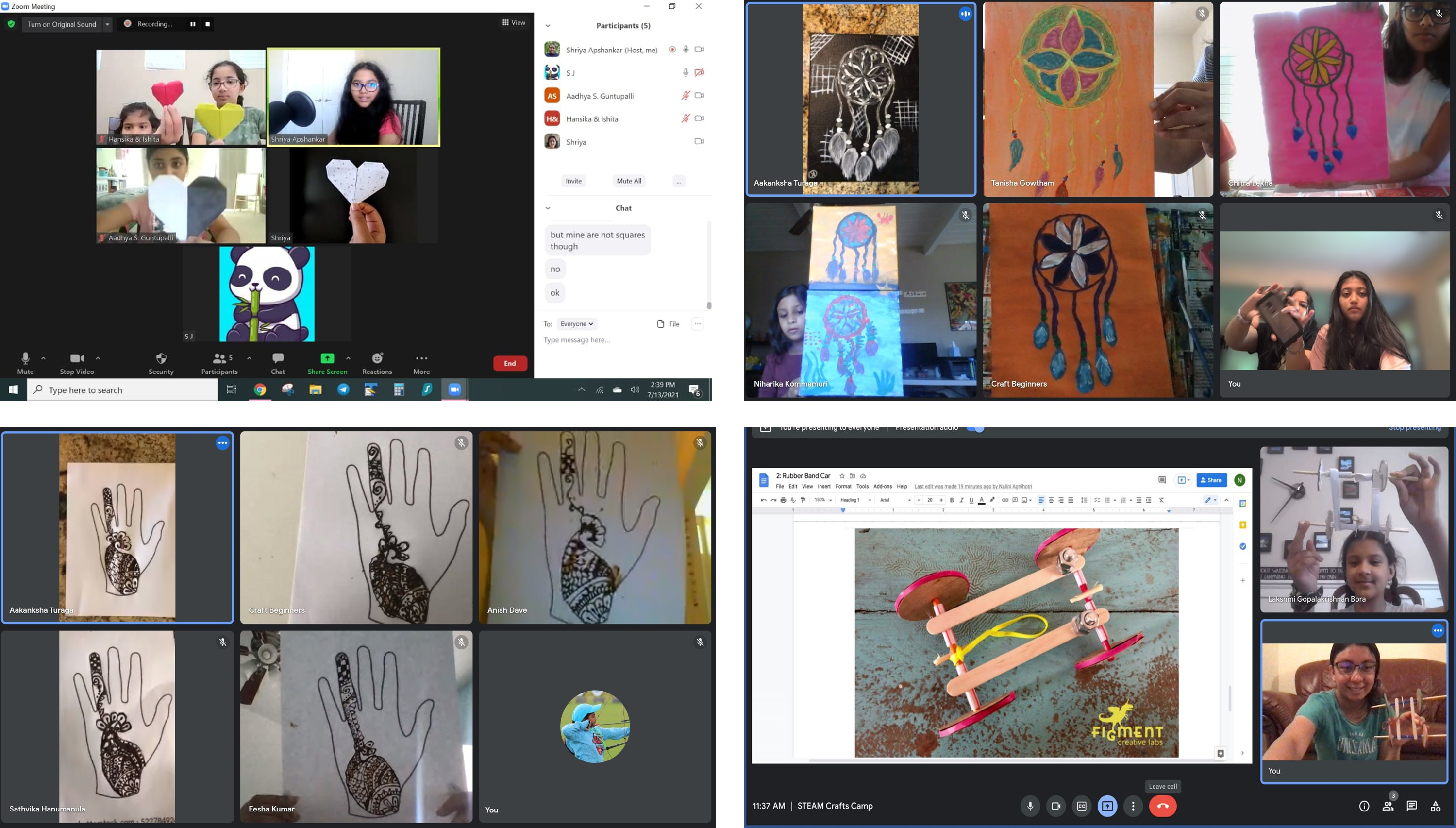
Task: Open Reactions in Zoom toolbar
Action: [377, 358]
